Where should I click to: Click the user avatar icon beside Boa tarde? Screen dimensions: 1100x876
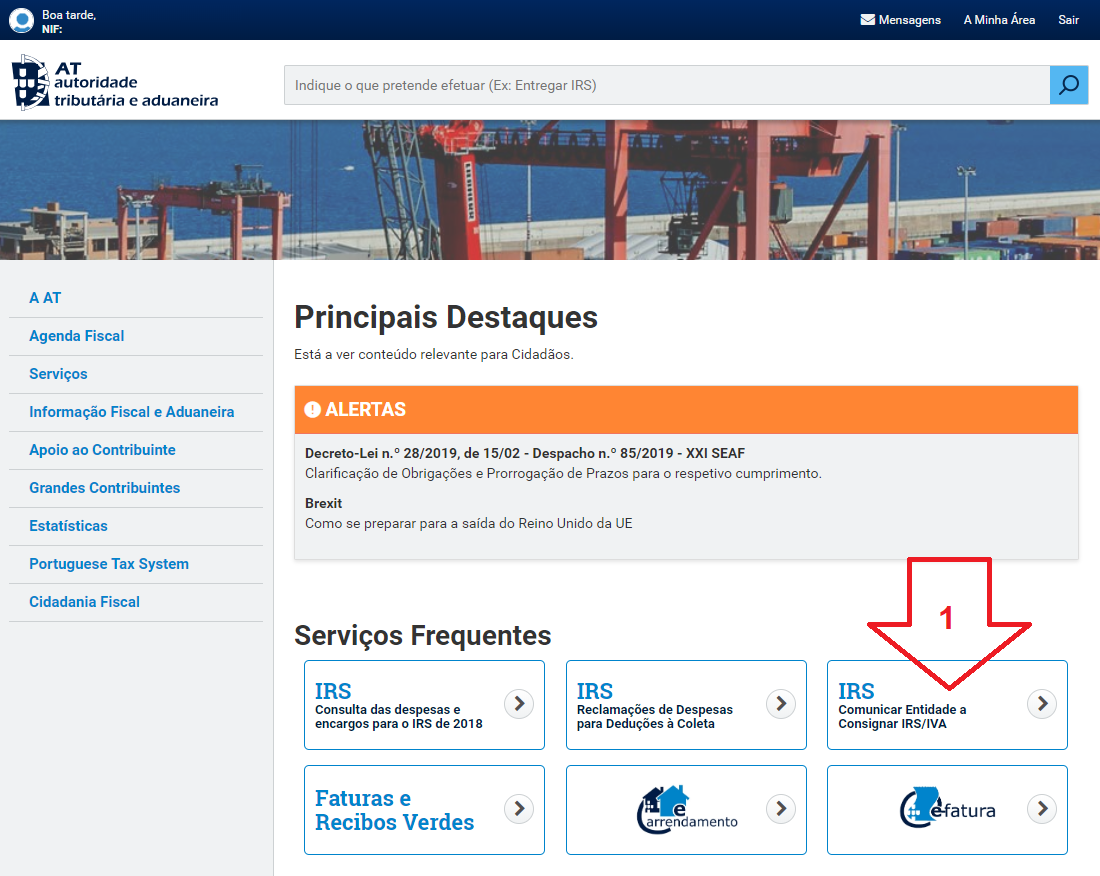(21, 20)
